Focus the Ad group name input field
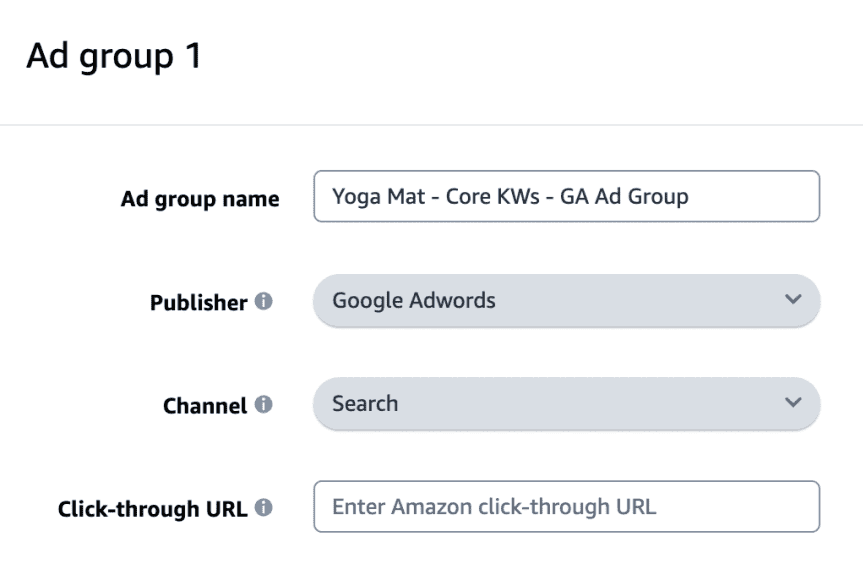Viewport: 863px width, 575px height. tap(566, 196)
